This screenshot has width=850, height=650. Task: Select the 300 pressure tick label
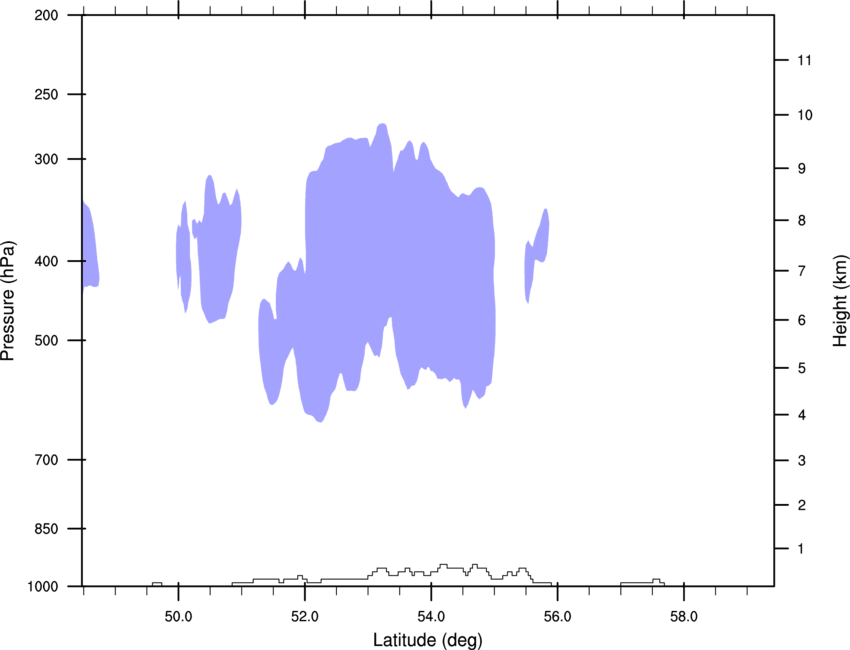point(46,159)
